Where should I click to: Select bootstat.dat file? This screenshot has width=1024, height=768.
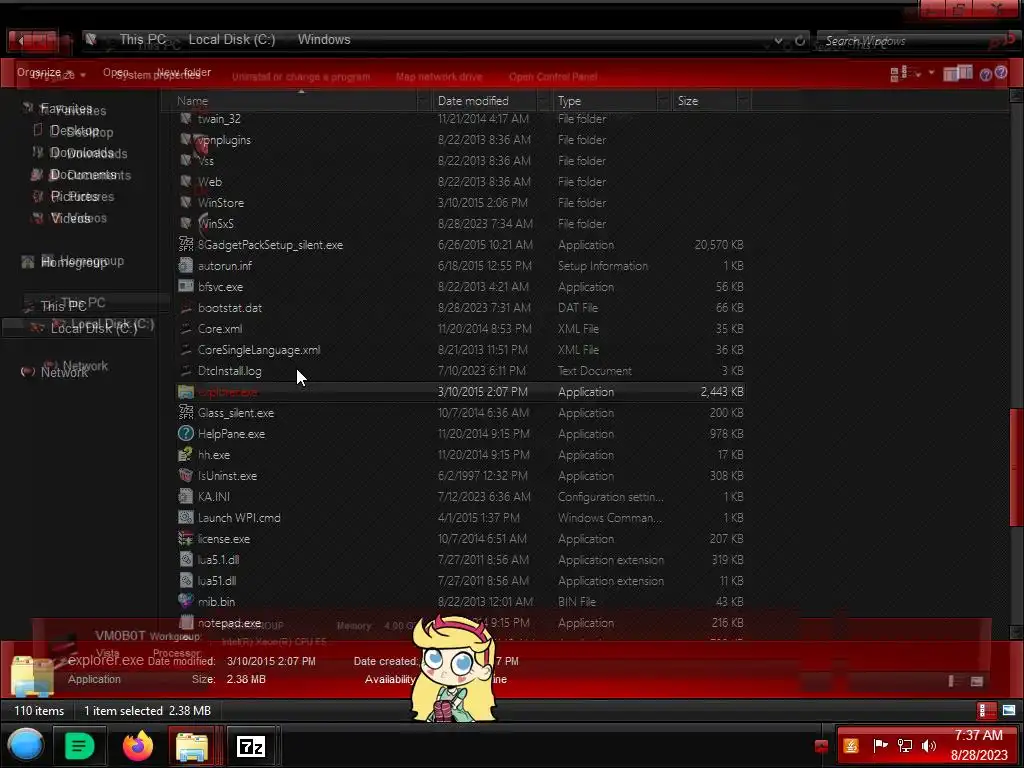click(x=229, y=308)
